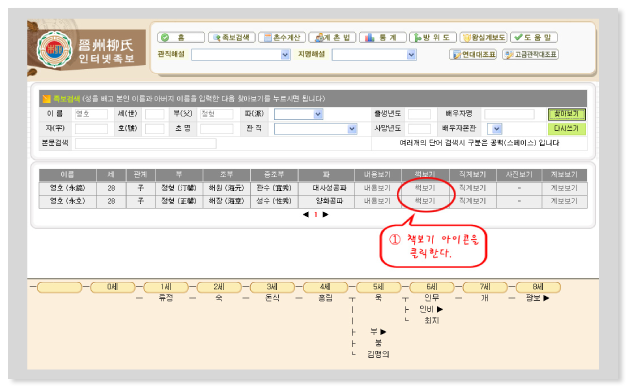The image size is (629, 389).
Task: Open the 연대대조표 chronology table
Action: point(473,54)
